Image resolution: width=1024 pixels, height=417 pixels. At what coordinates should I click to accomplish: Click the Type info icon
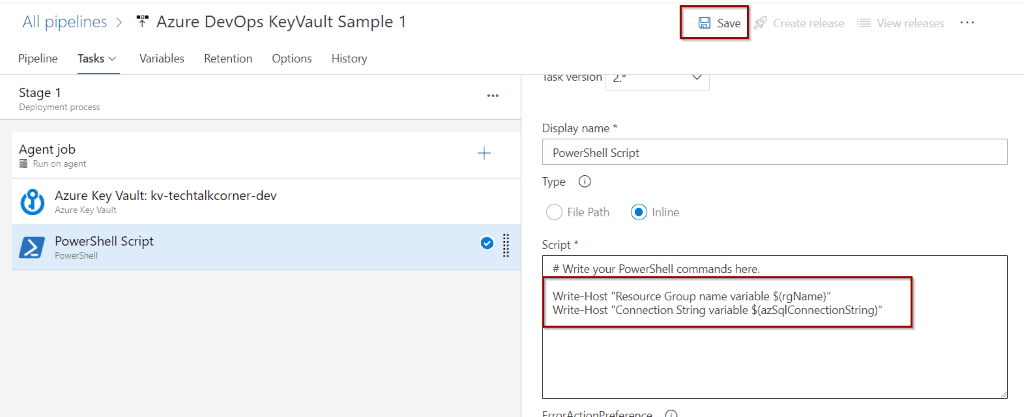(584, 181)
